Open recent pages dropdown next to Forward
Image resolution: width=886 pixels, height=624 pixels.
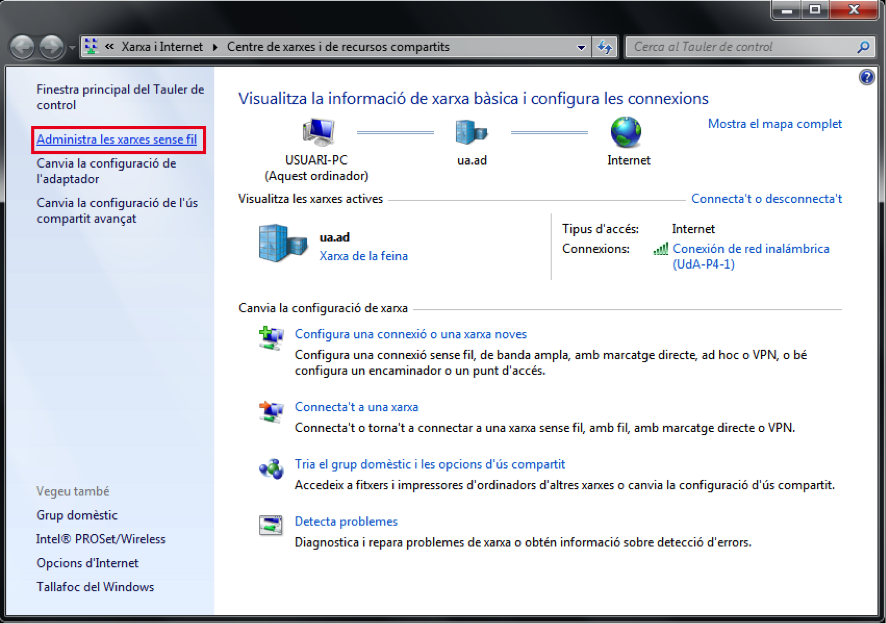click(72, 47)
